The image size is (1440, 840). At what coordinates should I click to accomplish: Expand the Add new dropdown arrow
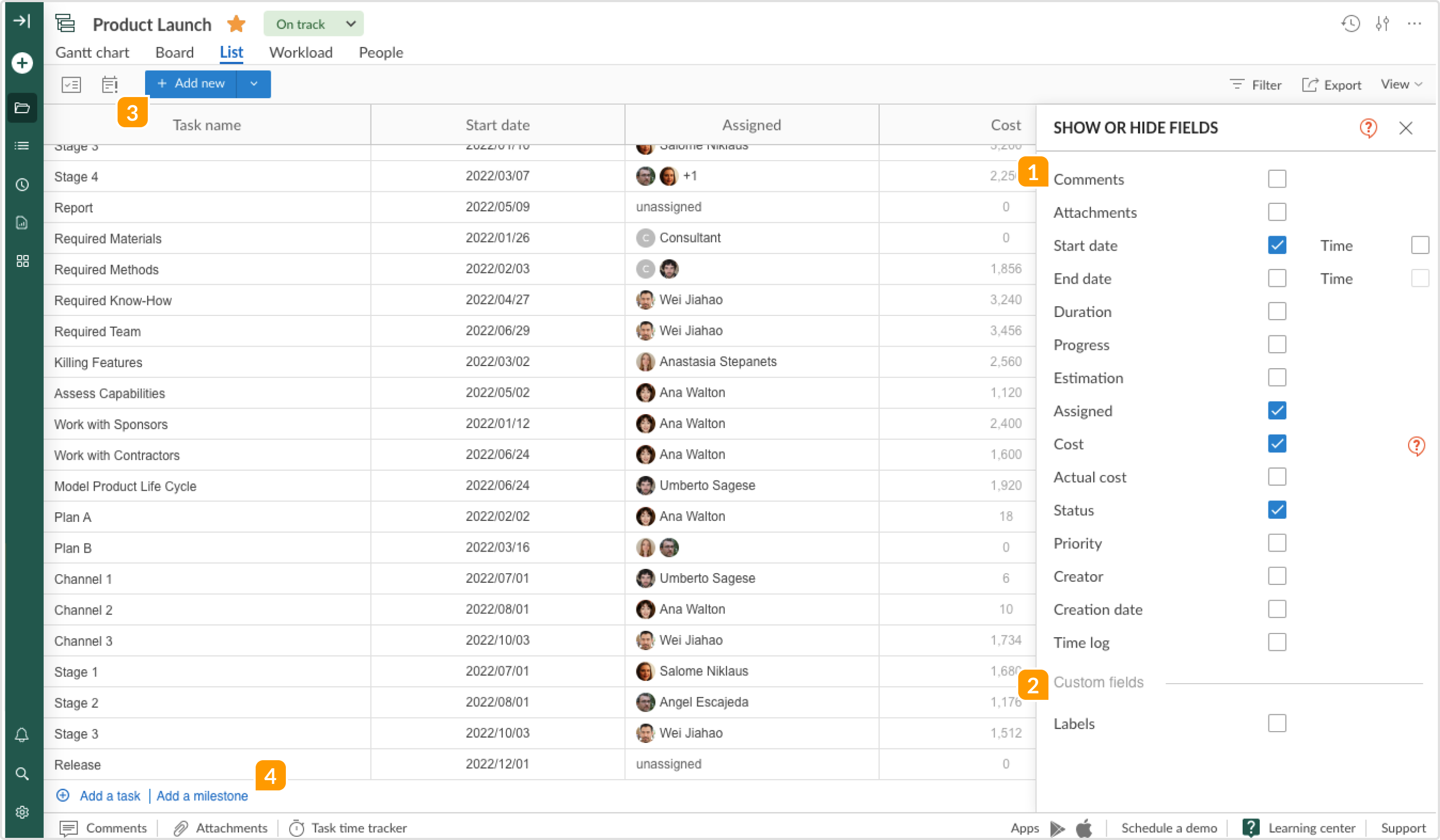pyautogui.click(x=253, y=84)
